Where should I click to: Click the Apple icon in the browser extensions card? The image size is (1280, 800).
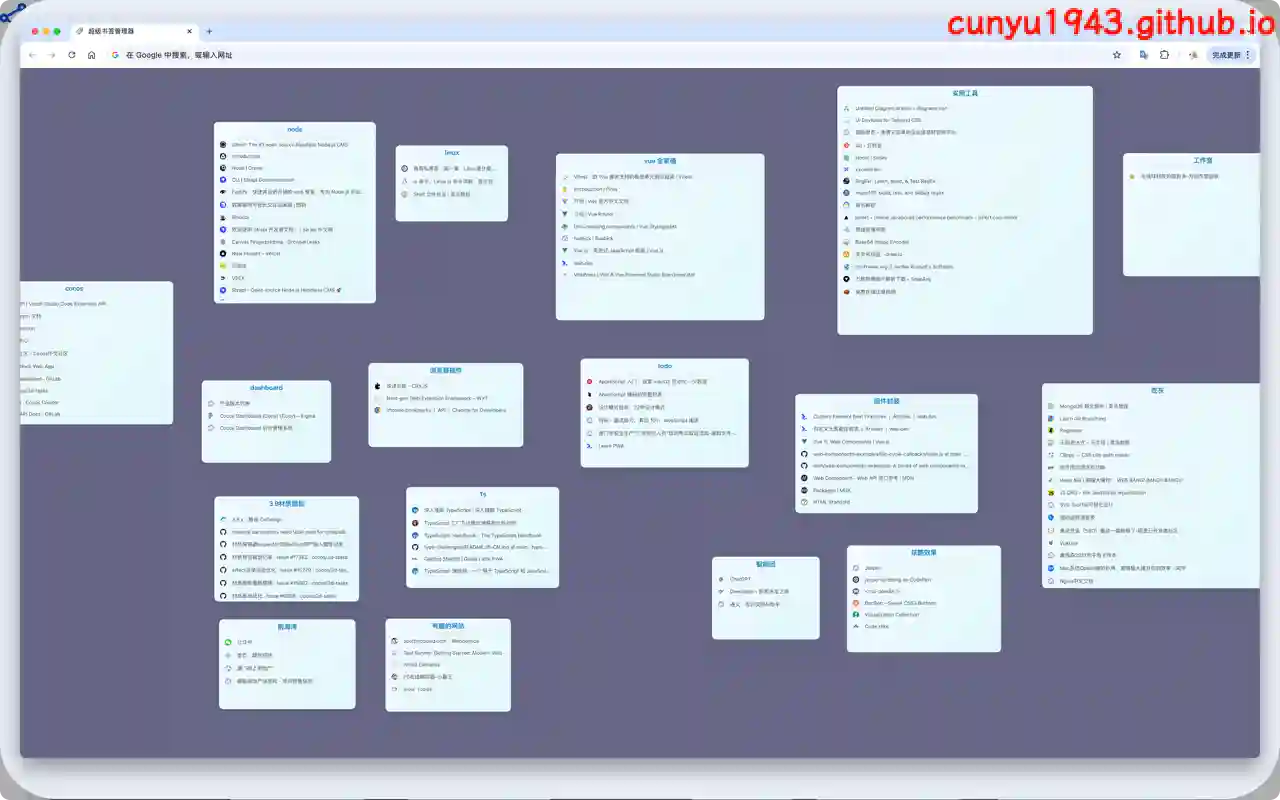[377, 385]
